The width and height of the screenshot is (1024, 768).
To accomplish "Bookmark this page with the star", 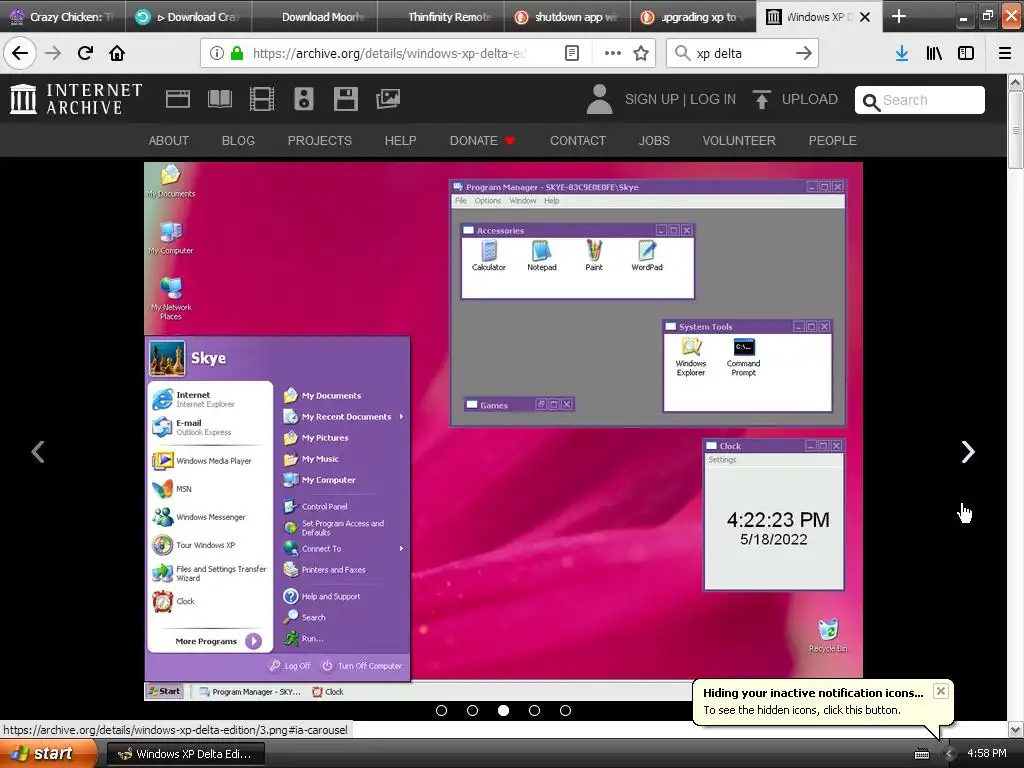I will click(x=641, y=54).
